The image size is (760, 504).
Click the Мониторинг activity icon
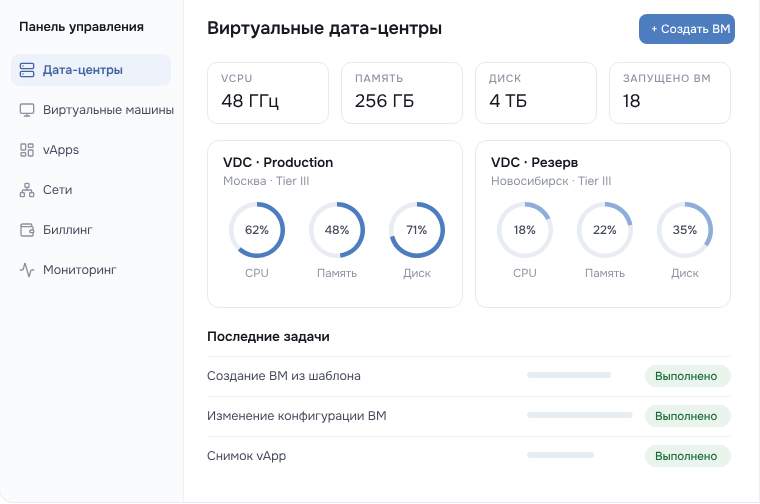tap(27, 270)
